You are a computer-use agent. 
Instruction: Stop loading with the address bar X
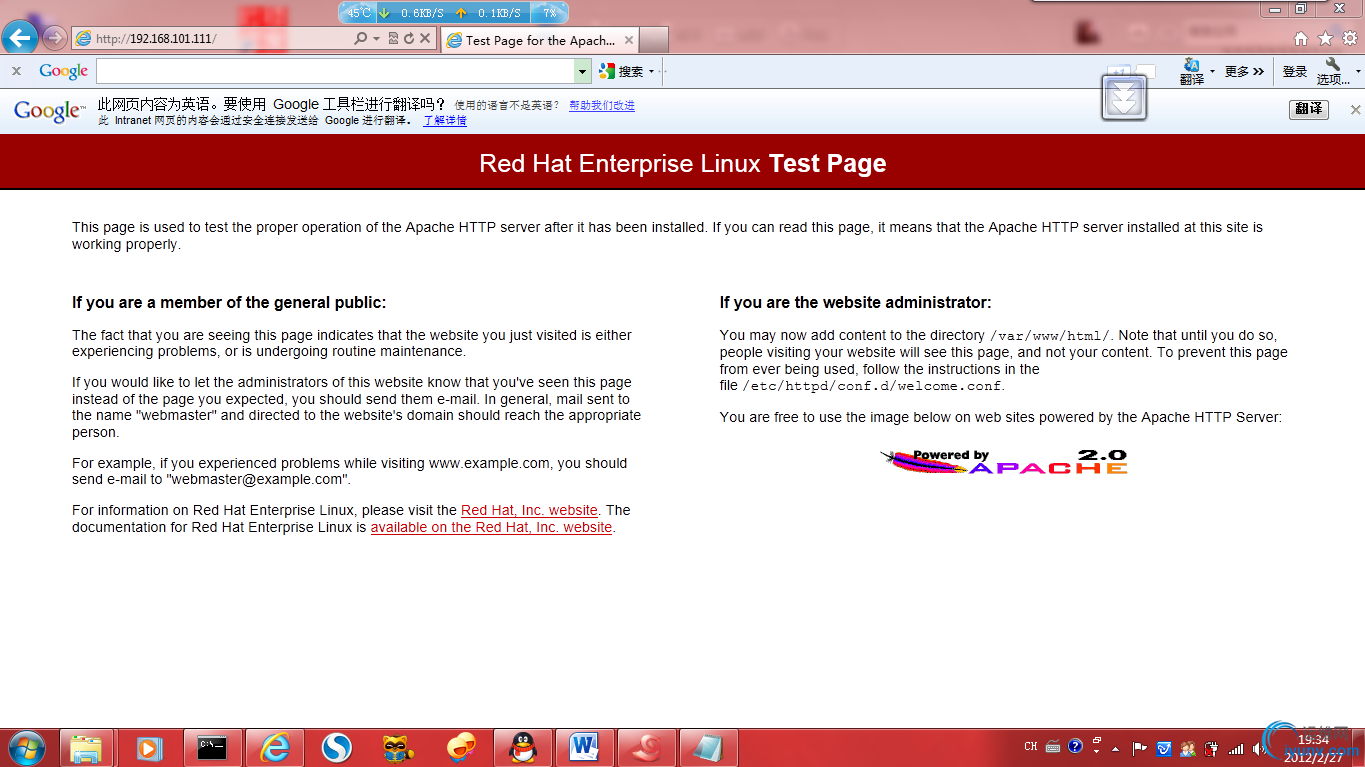(x=425, y=38)
